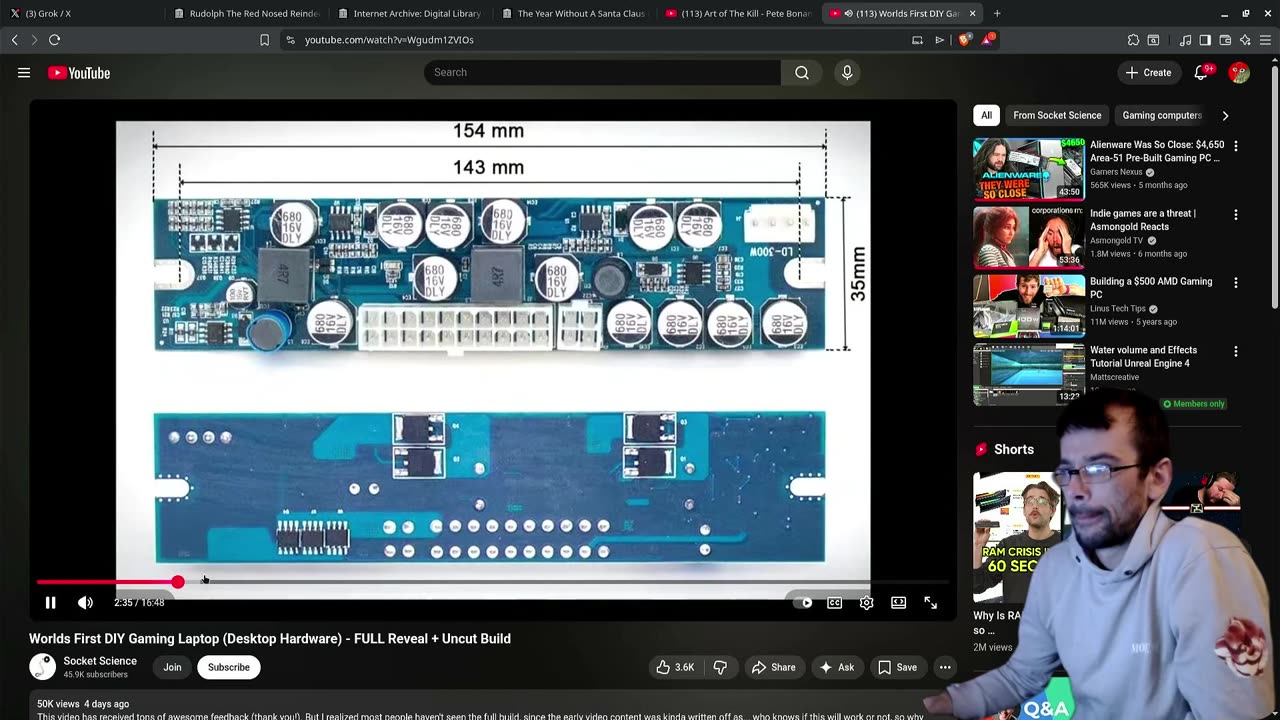Focus the YouTube search field
This screenshot has height=720, width=1280.
603,72
